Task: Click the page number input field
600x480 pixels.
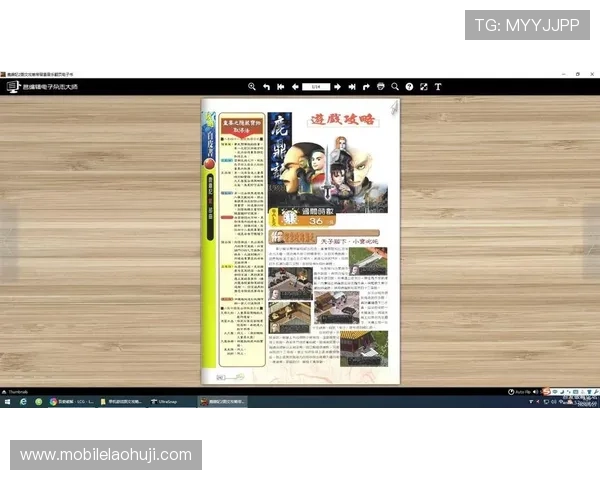Action: [316, 87]
